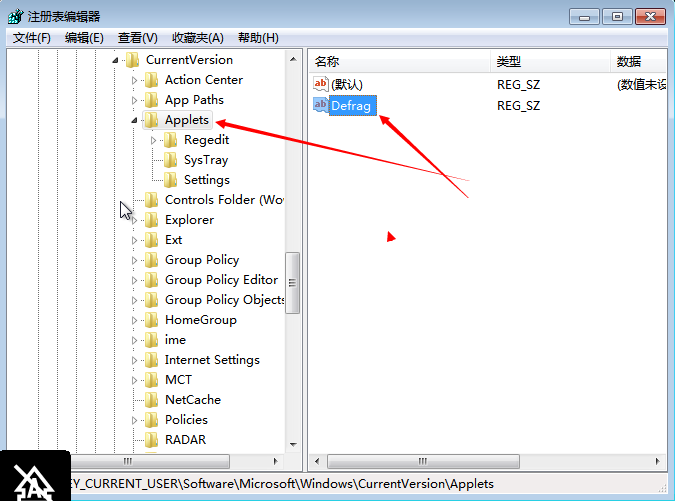
Task: Click the App Paths folder icon
Action: click(151, 100)
